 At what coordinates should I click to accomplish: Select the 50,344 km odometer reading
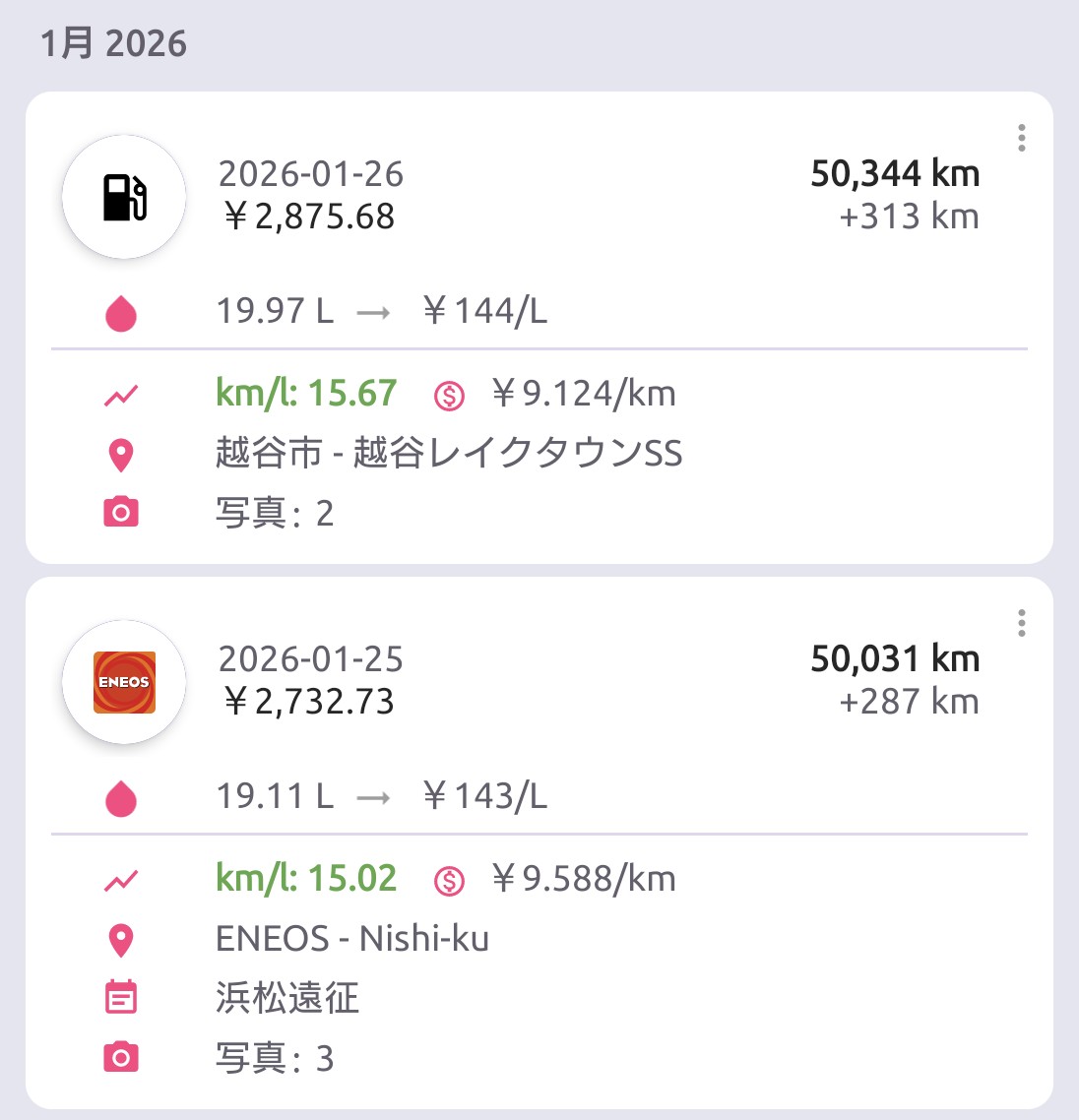click(x=895, y=174)
